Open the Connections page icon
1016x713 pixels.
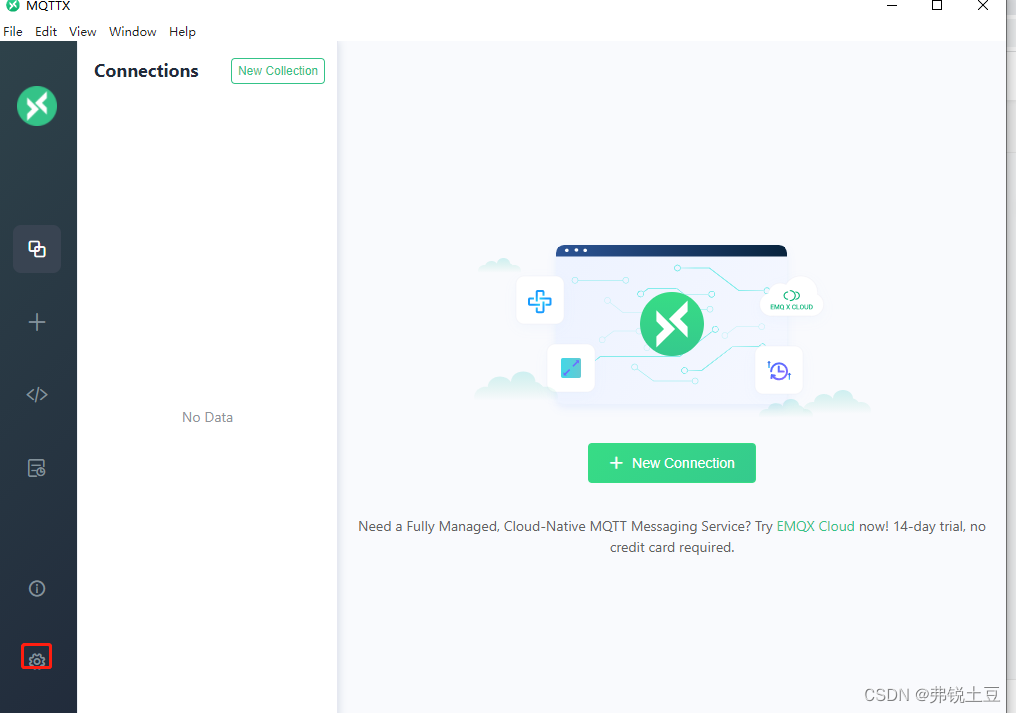point(37,249)
